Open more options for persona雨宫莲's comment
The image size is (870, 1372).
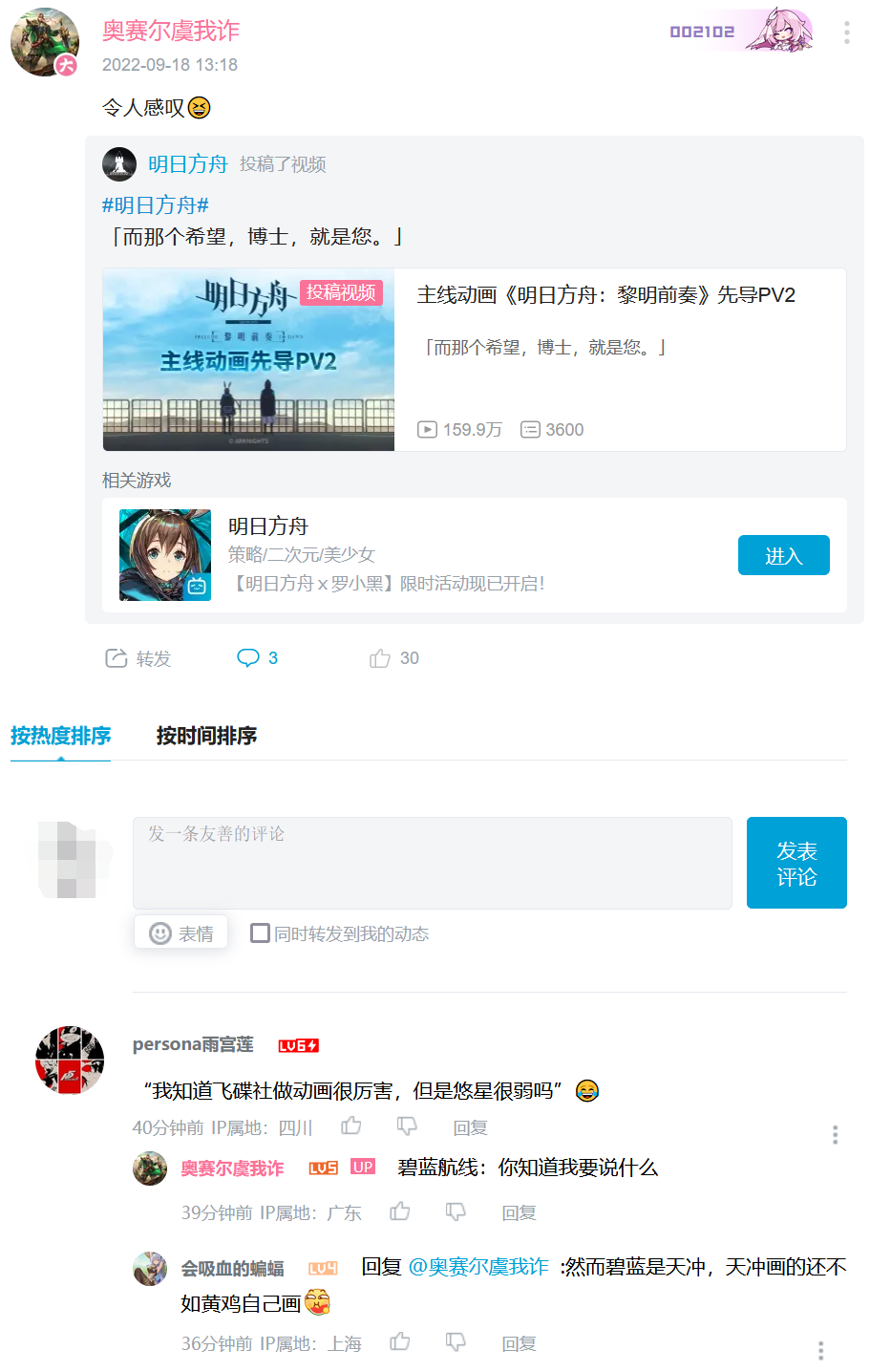(x=835, y=1134)
